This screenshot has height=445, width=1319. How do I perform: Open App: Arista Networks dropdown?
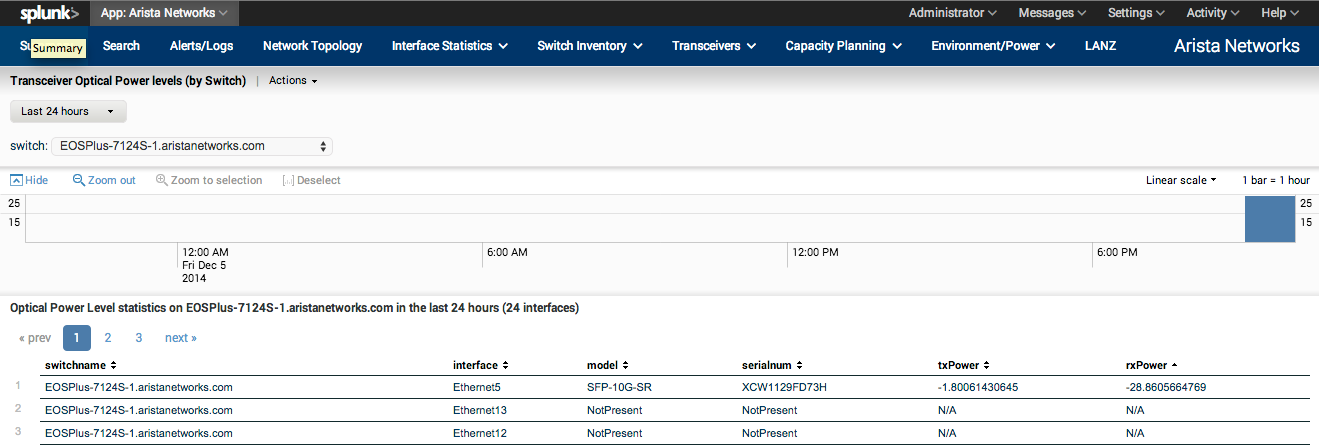point(164,13)
